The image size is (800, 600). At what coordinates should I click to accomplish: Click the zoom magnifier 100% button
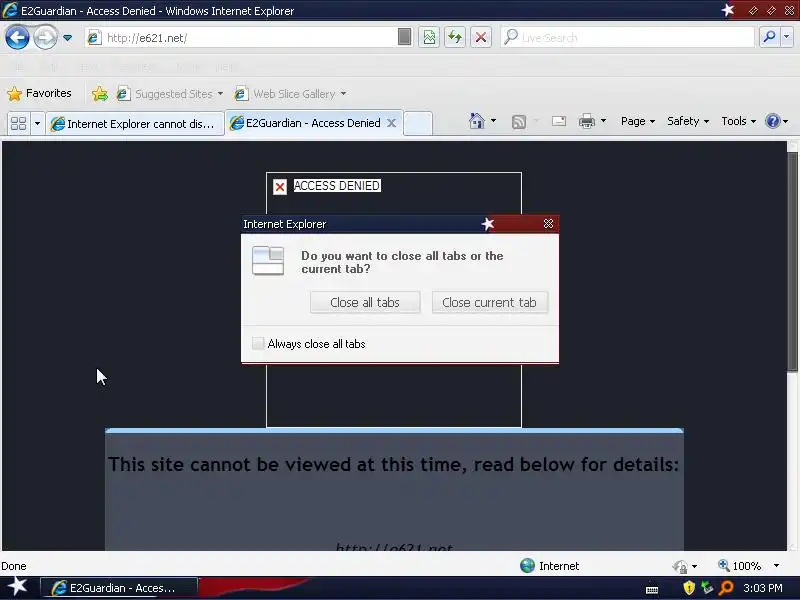click(739, 565)
